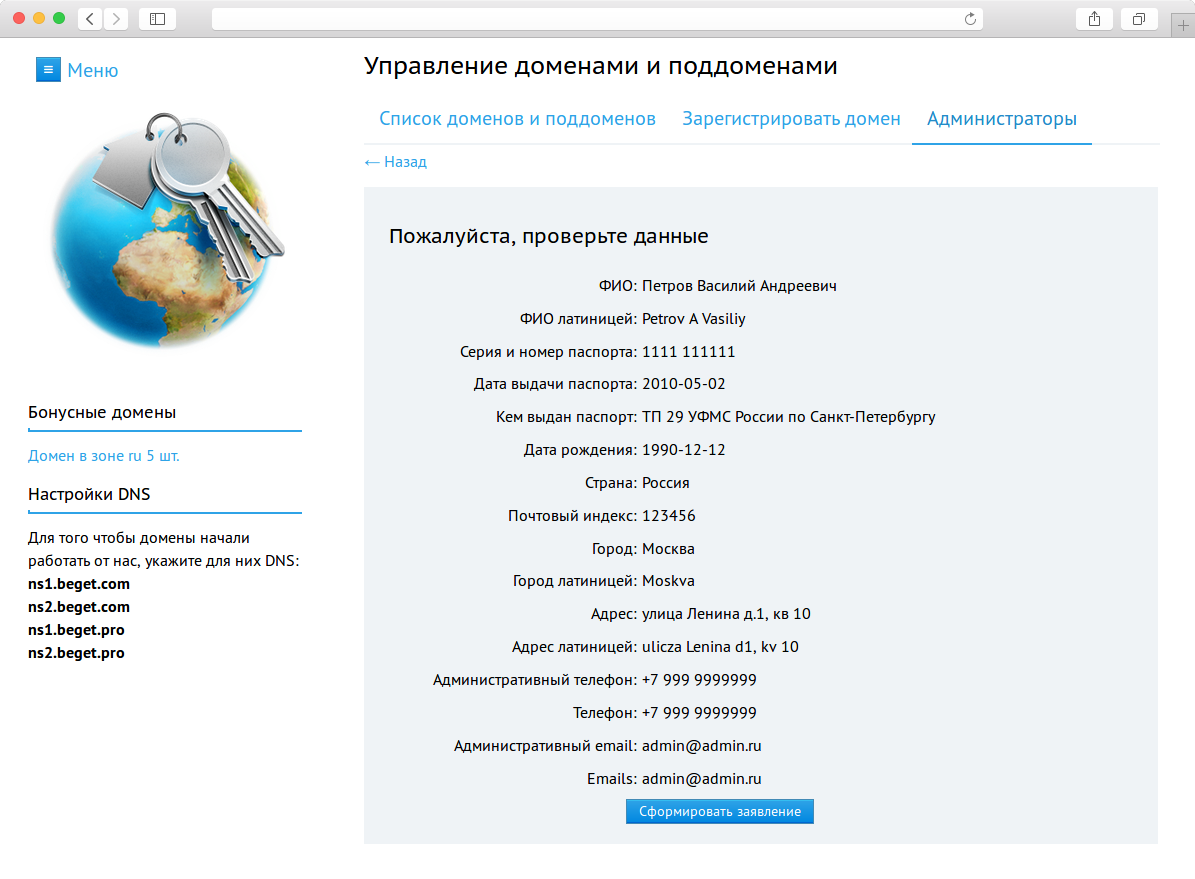Toggle the Safari sidebar button
This screenshot has width=1195, height=879.
click(158, 19)
